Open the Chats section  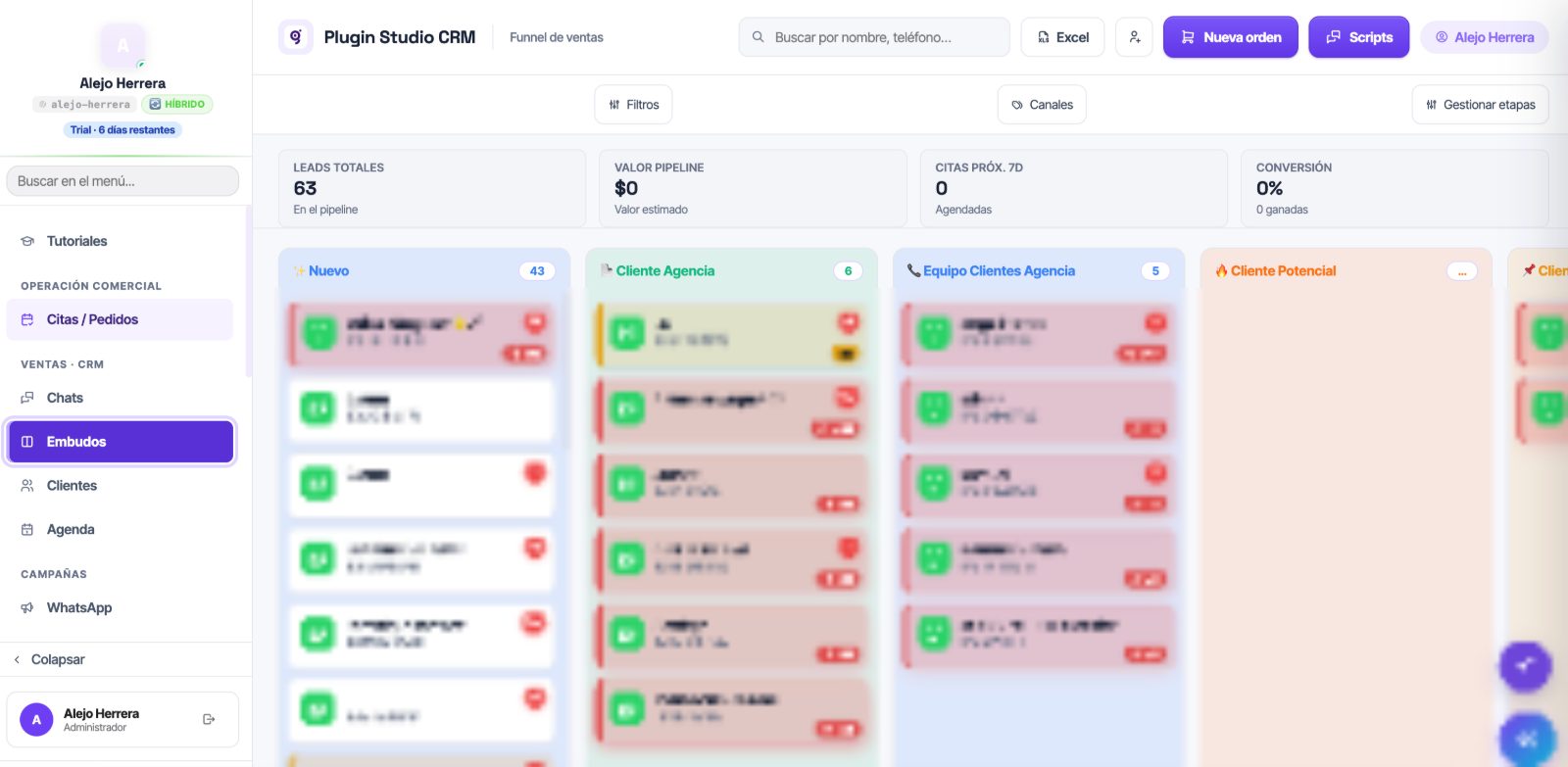point(121,398)
